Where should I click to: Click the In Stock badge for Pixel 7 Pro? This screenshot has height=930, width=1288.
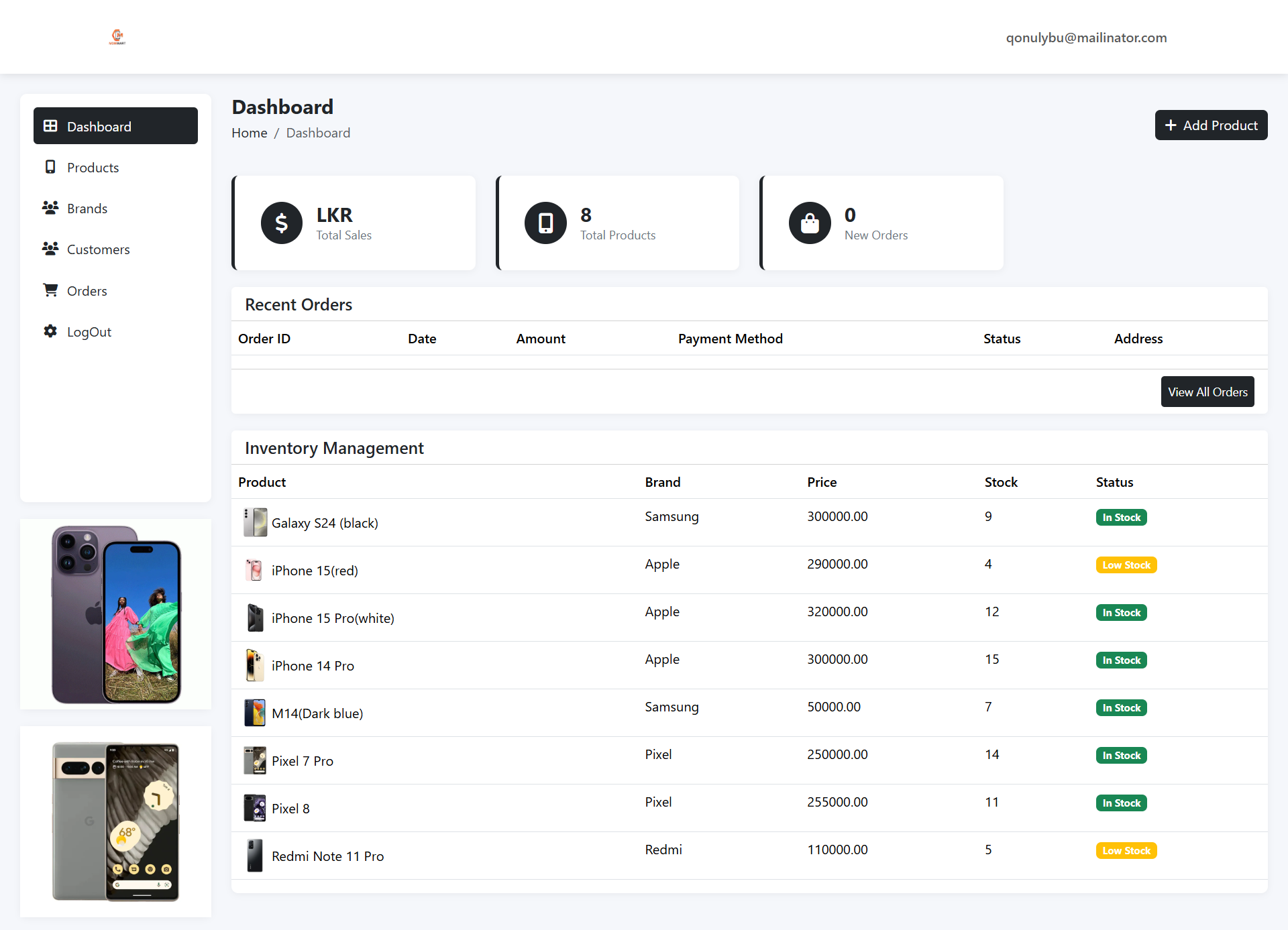pyautogui.click(x=1122, y=755)
